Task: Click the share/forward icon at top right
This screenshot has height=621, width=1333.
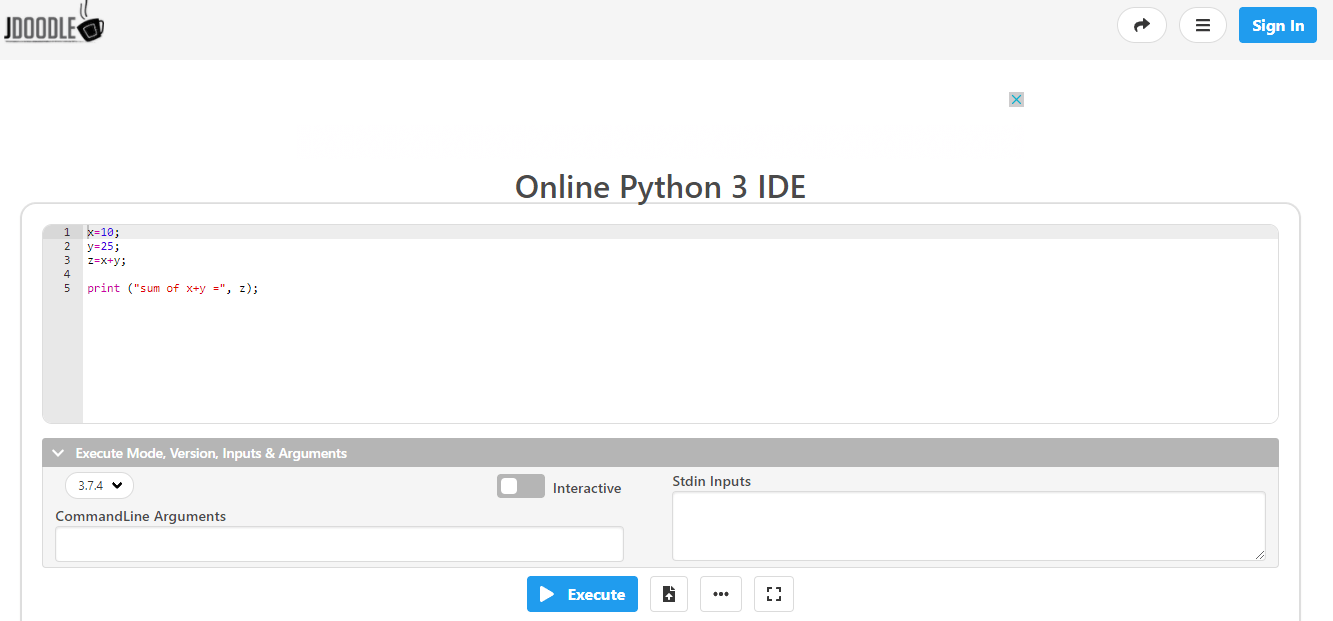Action: pyautogui.click(x=1141, y=24)
